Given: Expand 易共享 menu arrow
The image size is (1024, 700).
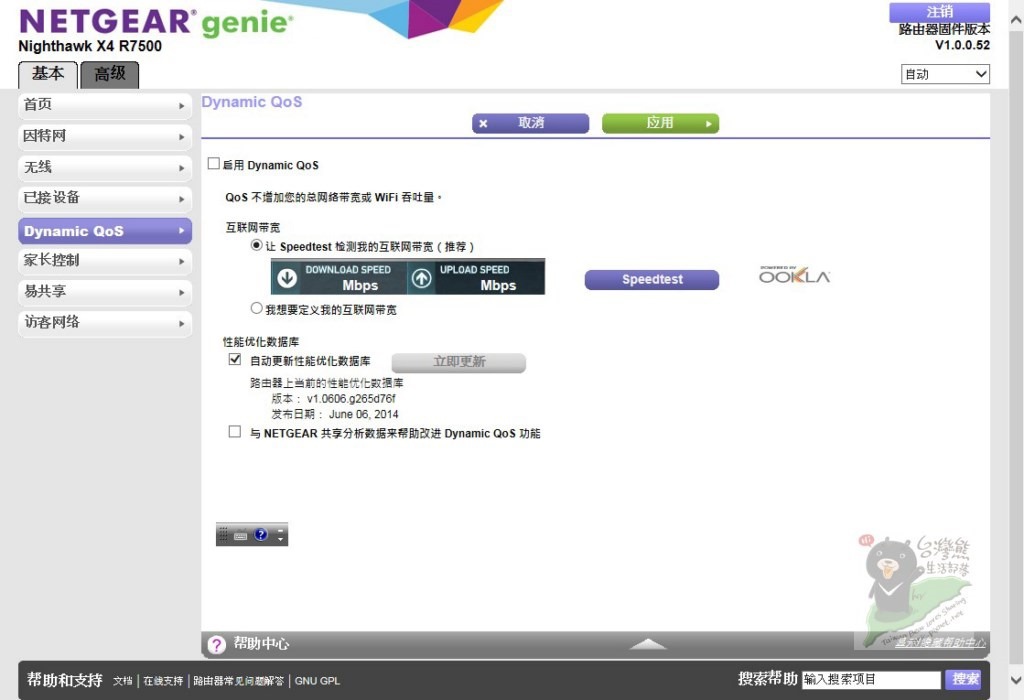Looking at the screenshot, I should (x=182, y=293).
